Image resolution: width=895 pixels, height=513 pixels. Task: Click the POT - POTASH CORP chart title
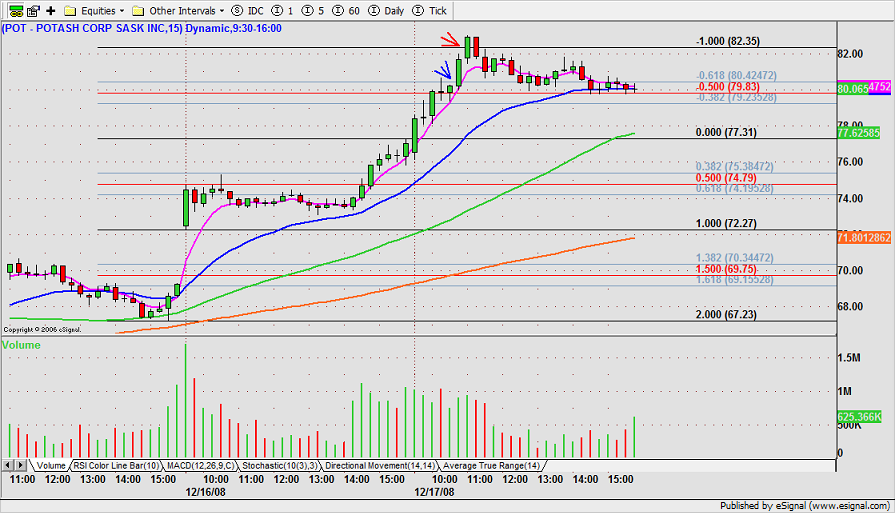click(142, 28)
